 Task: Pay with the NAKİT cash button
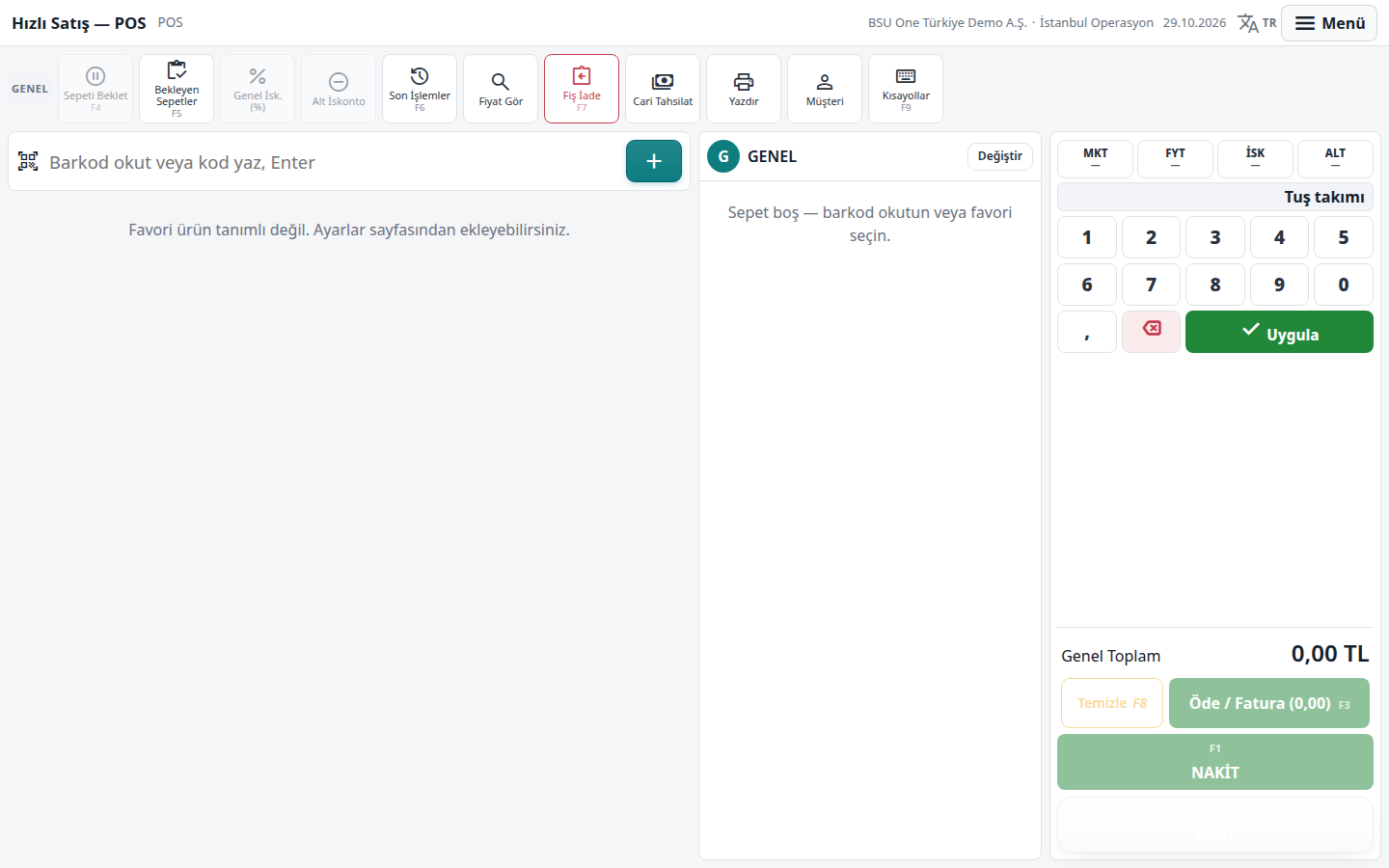click(1215, 762)
